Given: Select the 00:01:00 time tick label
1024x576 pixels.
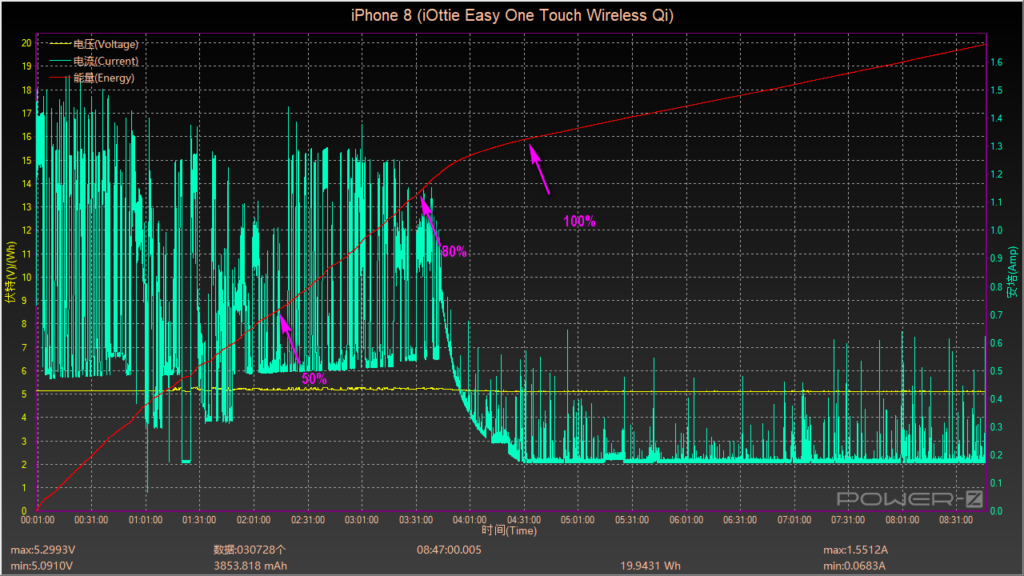Looking at the screenshot, I should point(38,520).
